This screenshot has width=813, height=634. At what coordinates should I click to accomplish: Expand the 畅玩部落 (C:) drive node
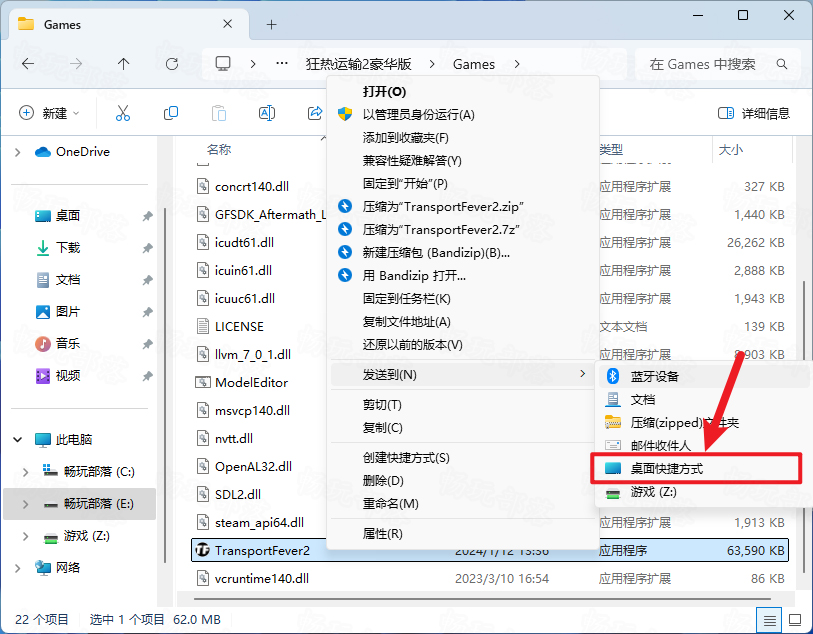(x=25, y=472)
